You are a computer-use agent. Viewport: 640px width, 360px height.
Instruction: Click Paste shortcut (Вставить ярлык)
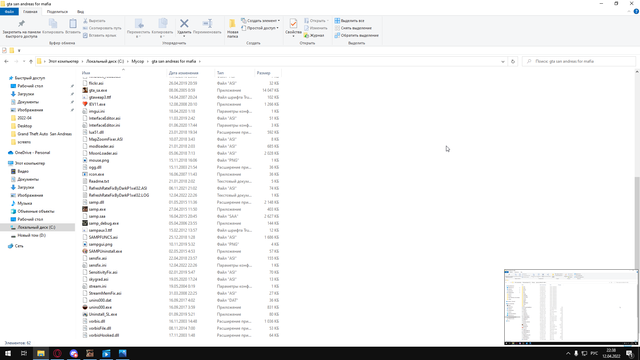coord(100,36)
